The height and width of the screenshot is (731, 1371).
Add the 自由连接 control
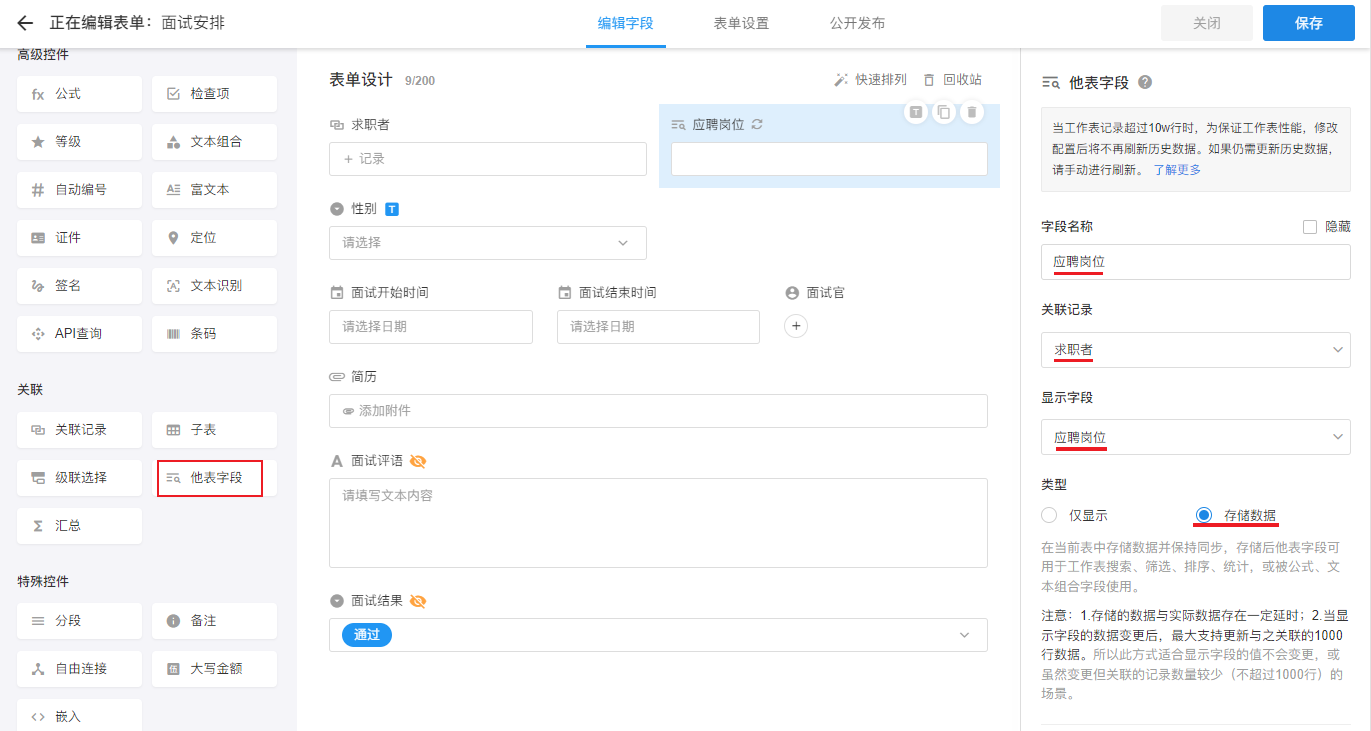pos(79,669)
